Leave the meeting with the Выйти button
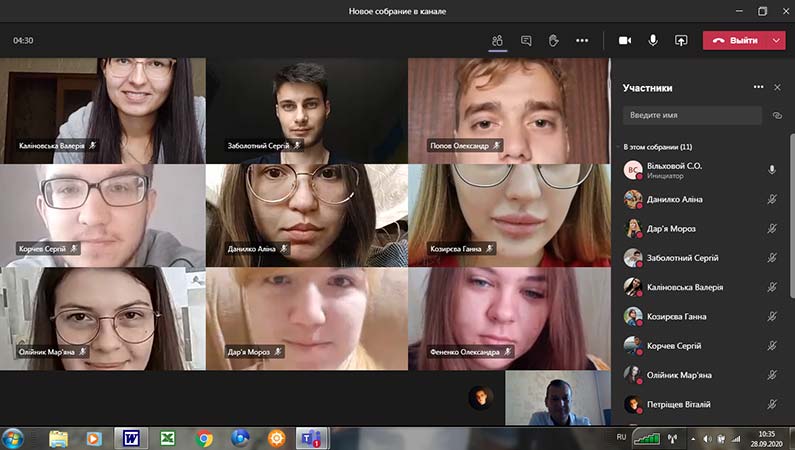The height and width of the screenshot is (450, 795). 736,41
